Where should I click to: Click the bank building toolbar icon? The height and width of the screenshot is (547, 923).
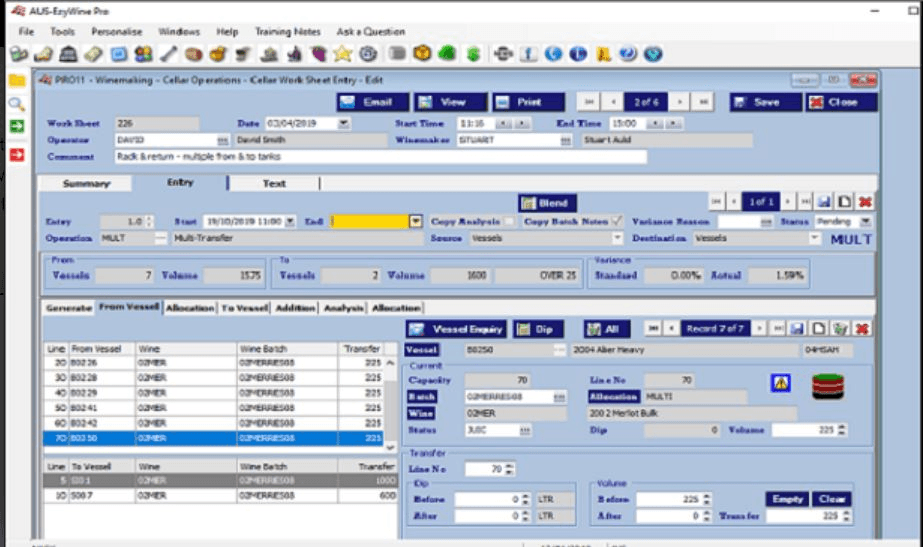[x=68, y=54]
